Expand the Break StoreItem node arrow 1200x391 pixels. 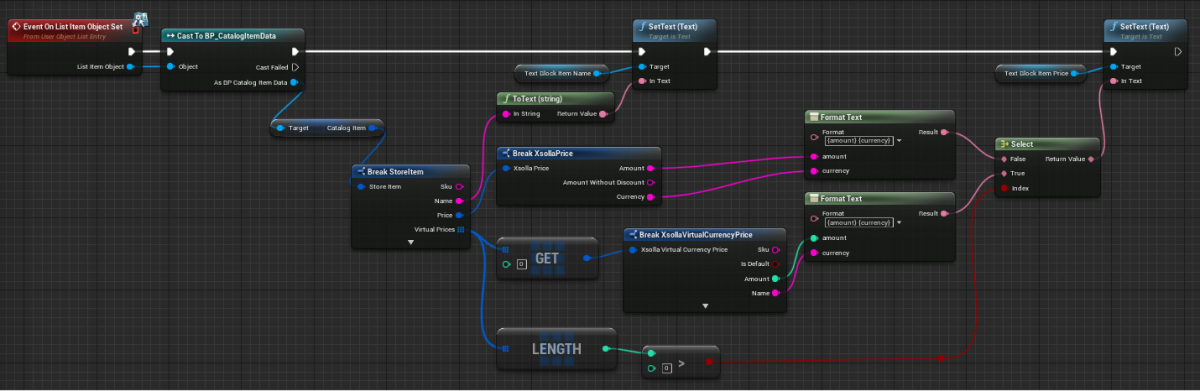click(x=410, y=242)
